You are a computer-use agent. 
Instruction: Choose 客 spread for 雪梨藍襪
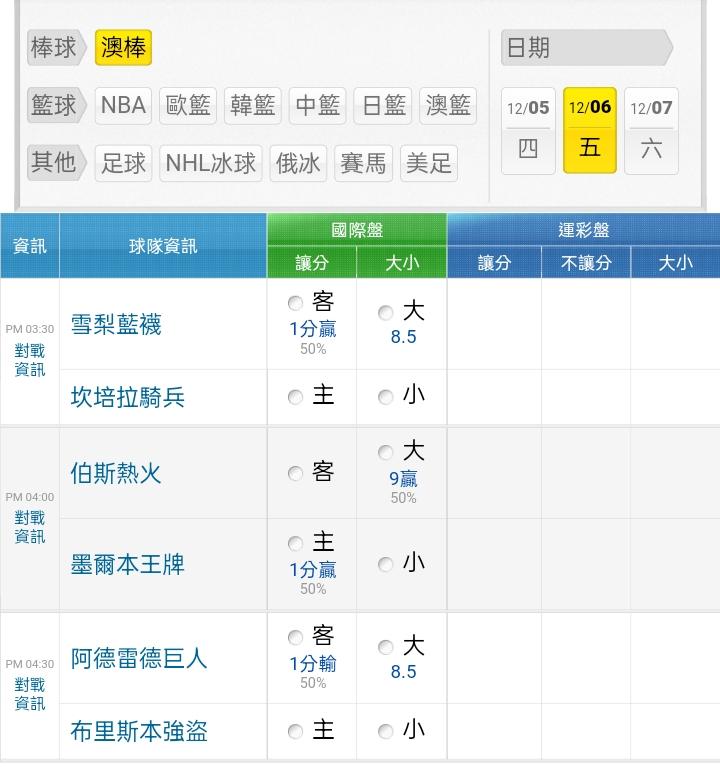coord(295,303)
